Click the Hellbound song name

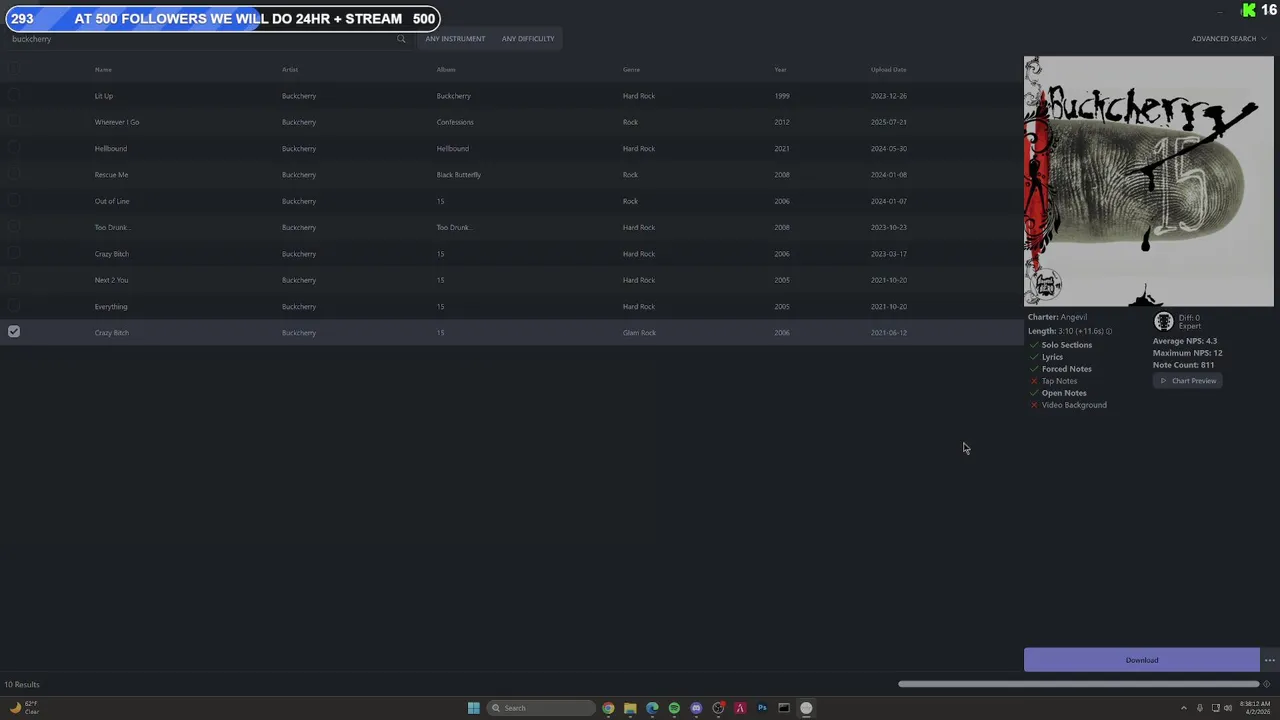click(x=111, y=148)
